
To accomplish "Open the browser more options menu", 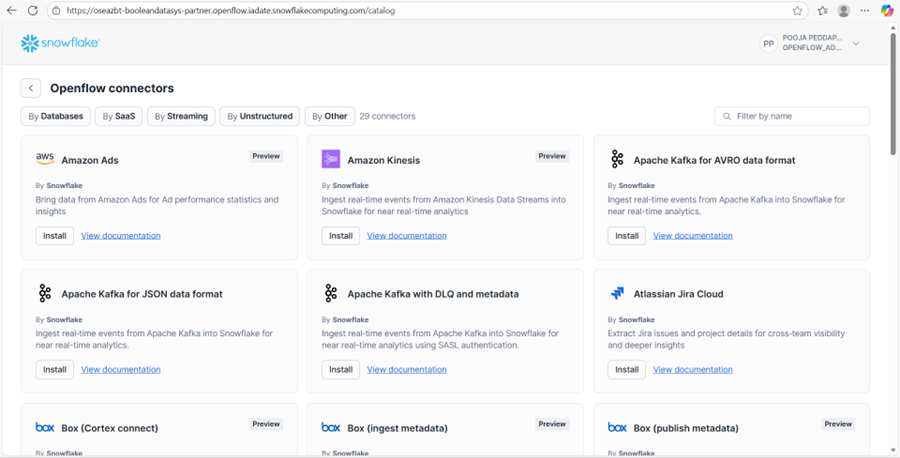I will (x=866, y=11).
